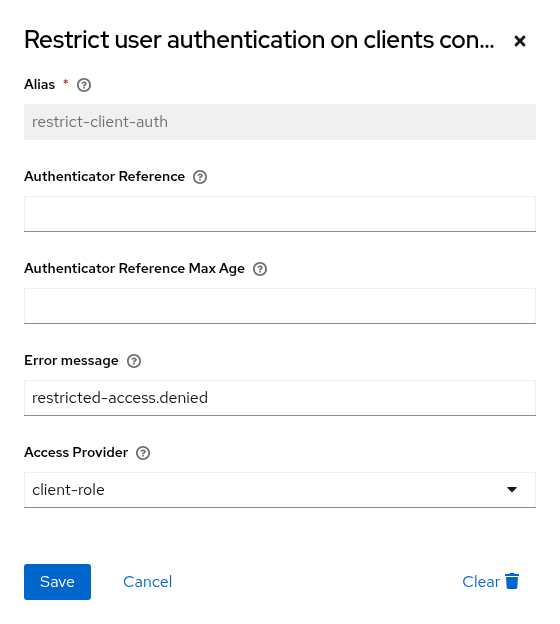The height and width of the screenshot is (624, 560).
Task: Show help for Authenticator Reference field
Action: click(x=200, y=177)
